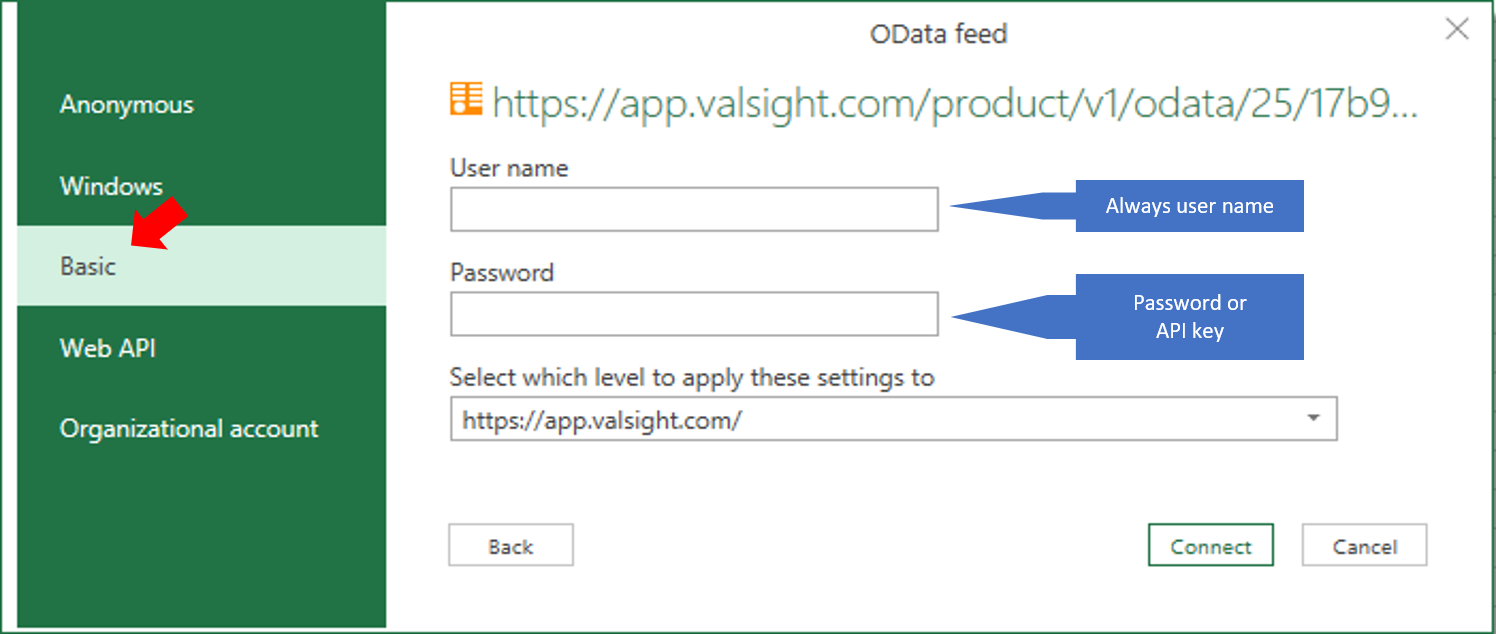Close the OData feed dialog
The width and height of the screenshot is (1496, 634).
tap(1457, 30)
